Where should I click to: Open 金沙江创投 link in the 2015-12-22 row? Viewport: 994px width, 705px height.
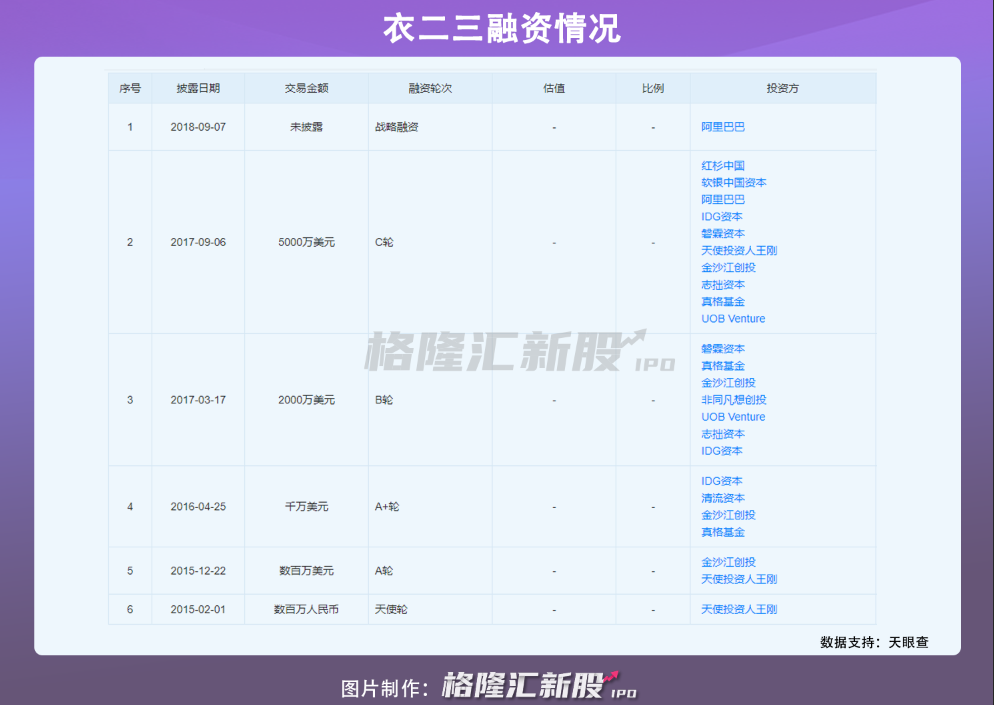[728, 562]
